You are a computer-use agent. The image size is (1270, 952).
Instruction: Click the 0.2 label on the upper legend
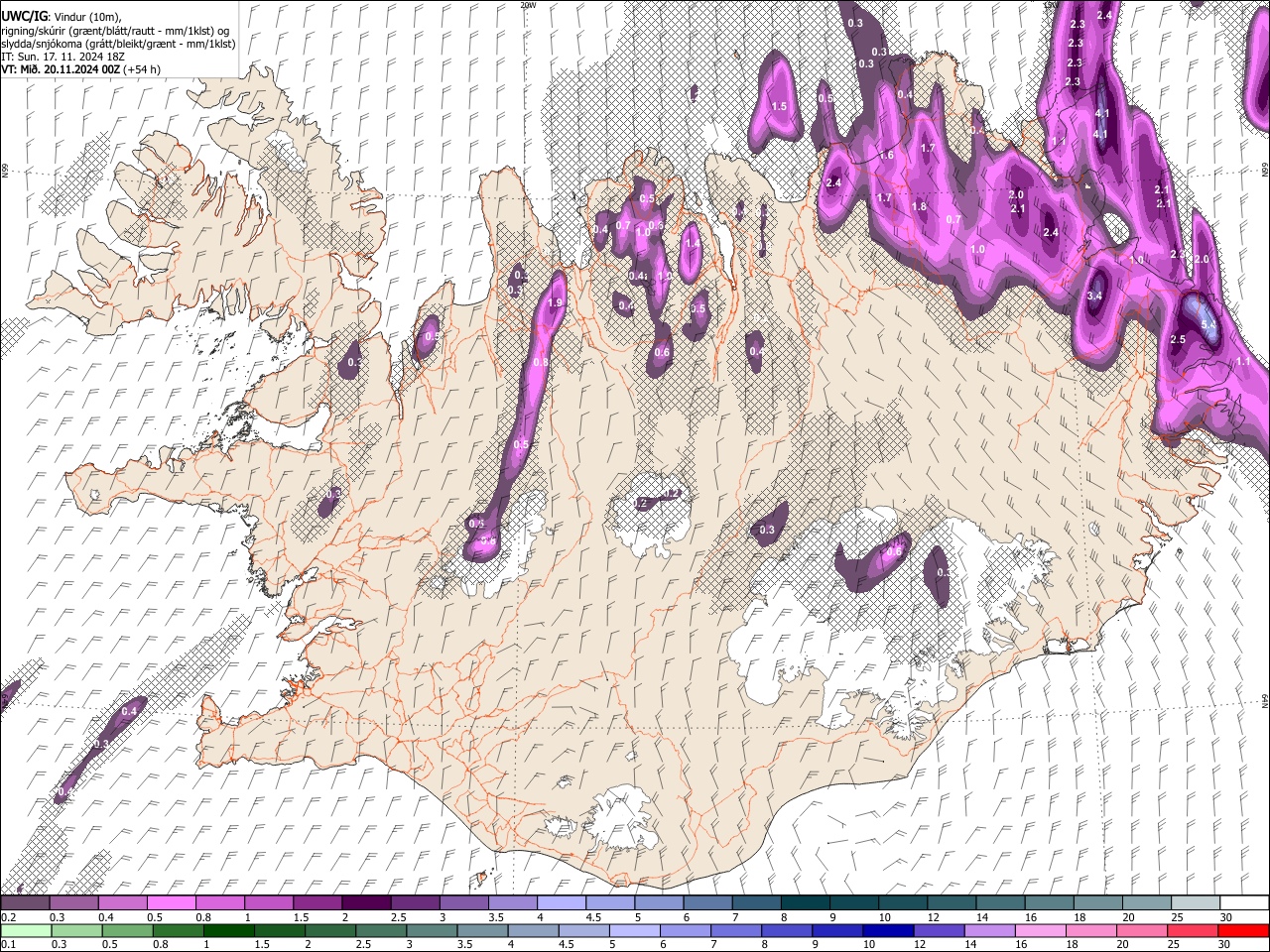click(9, 917)
